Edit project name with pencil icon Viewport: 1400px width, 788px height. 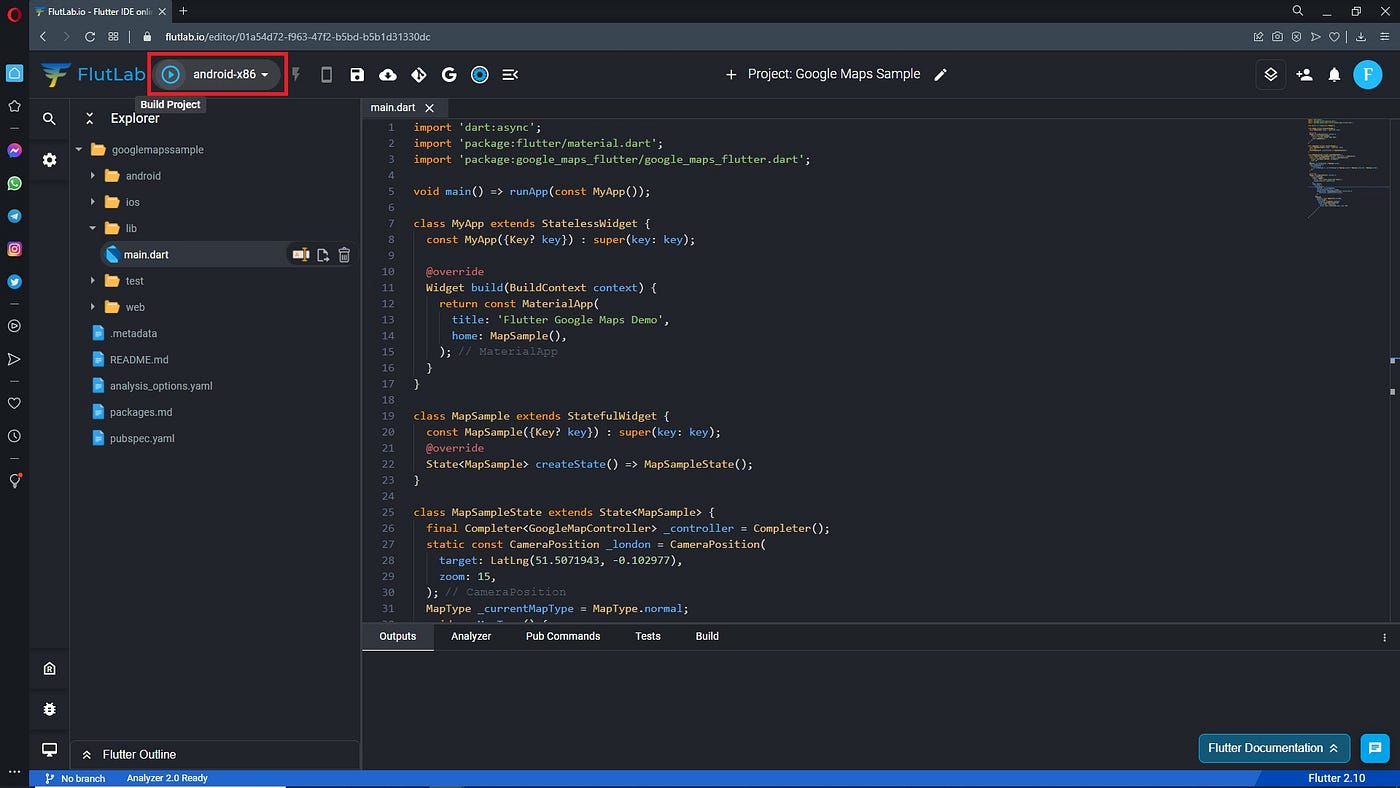coord(940,74)
